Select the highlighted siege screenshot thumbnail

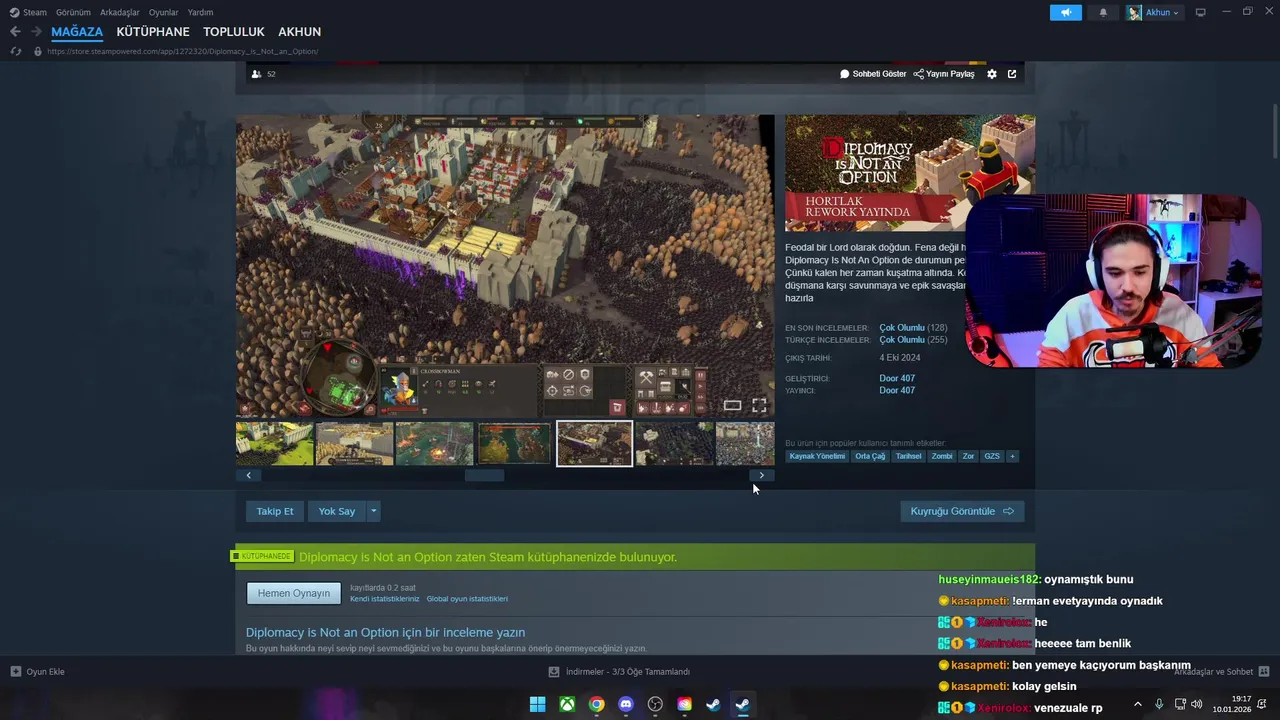pyautogui.click(x=594, y=443)
